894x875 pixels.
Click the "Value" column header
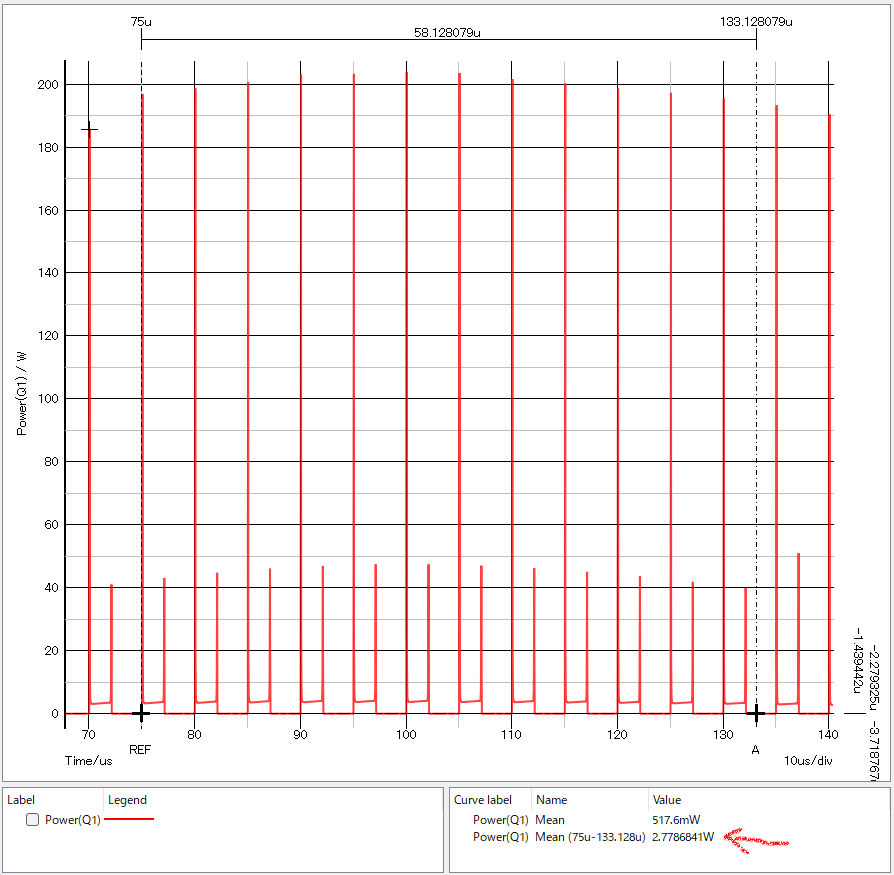point(667,800)
